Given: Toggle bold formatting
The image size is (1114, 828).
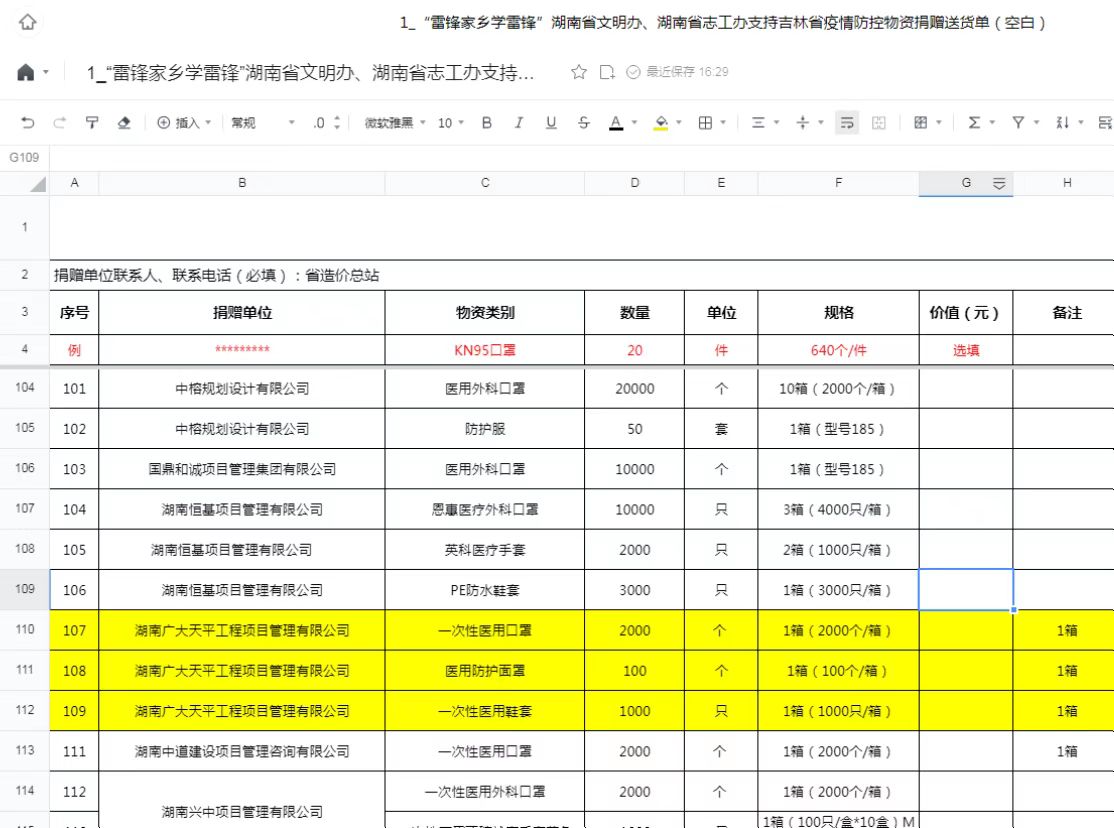Looking at the screenshot, I should point(487,122).
